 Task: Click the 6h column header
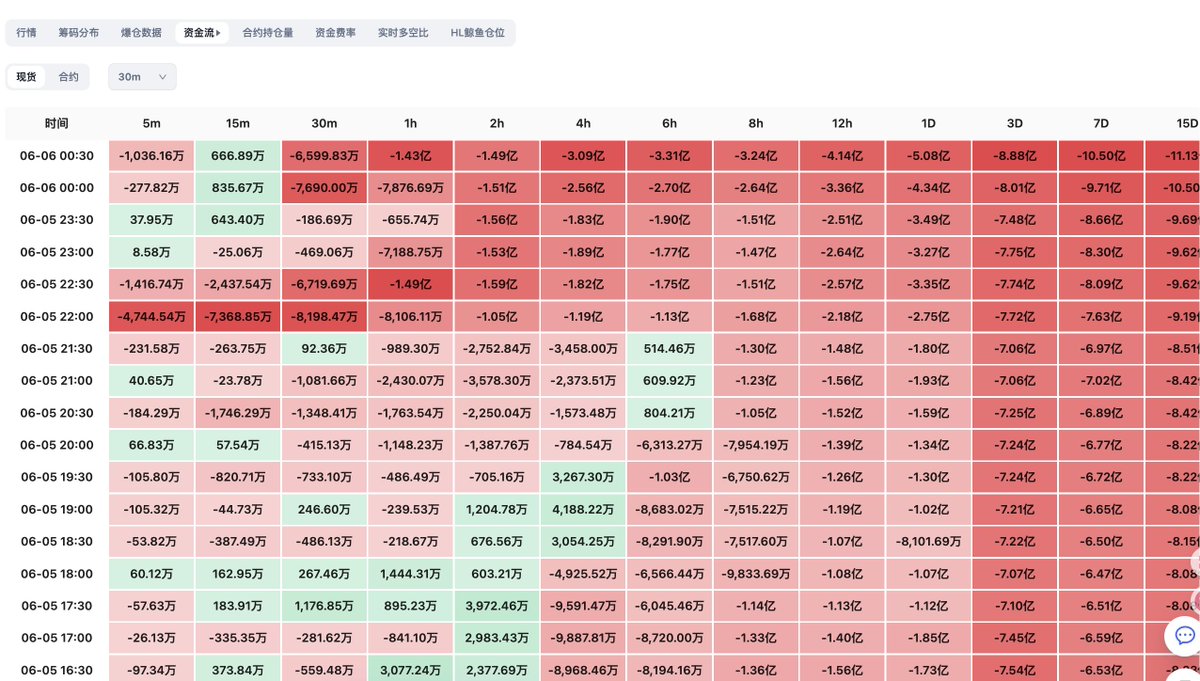(669, 124)
